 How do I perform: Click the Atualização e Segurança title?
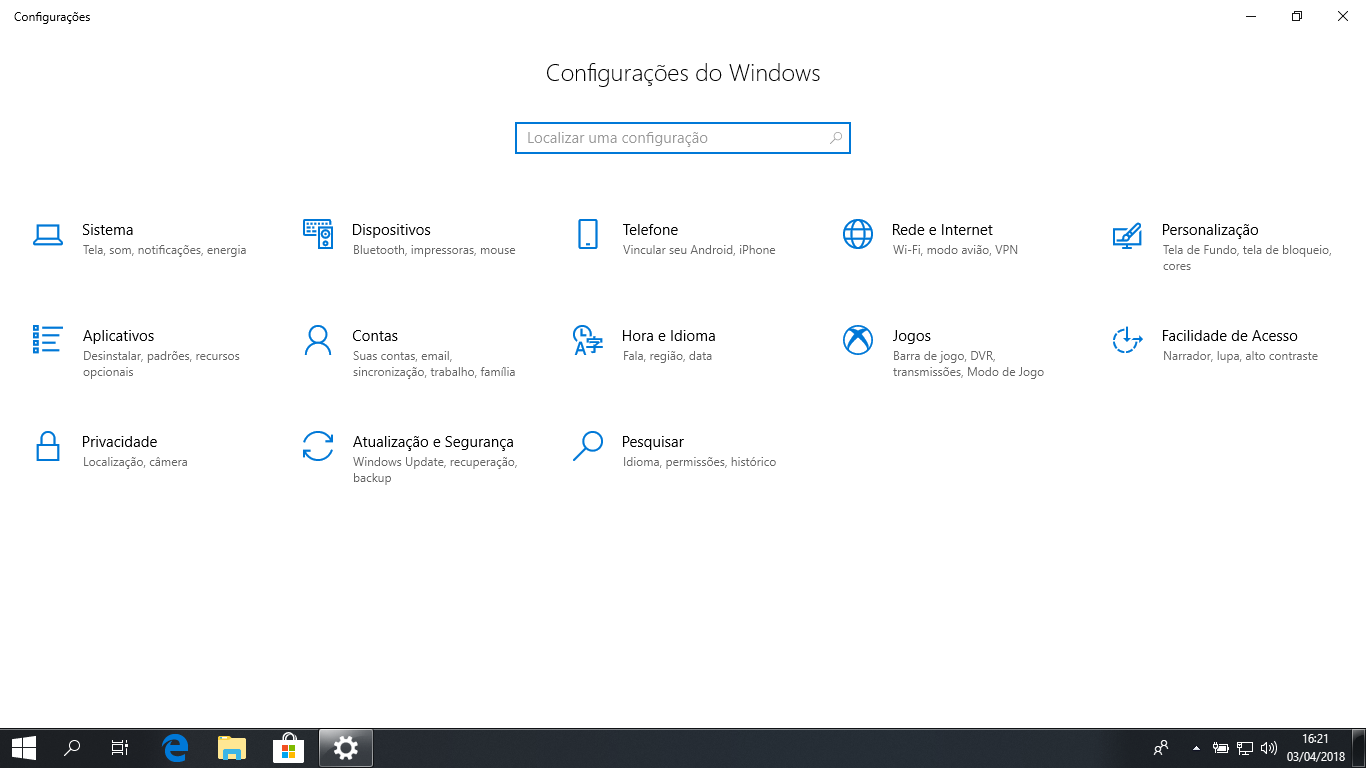(433, 442)
